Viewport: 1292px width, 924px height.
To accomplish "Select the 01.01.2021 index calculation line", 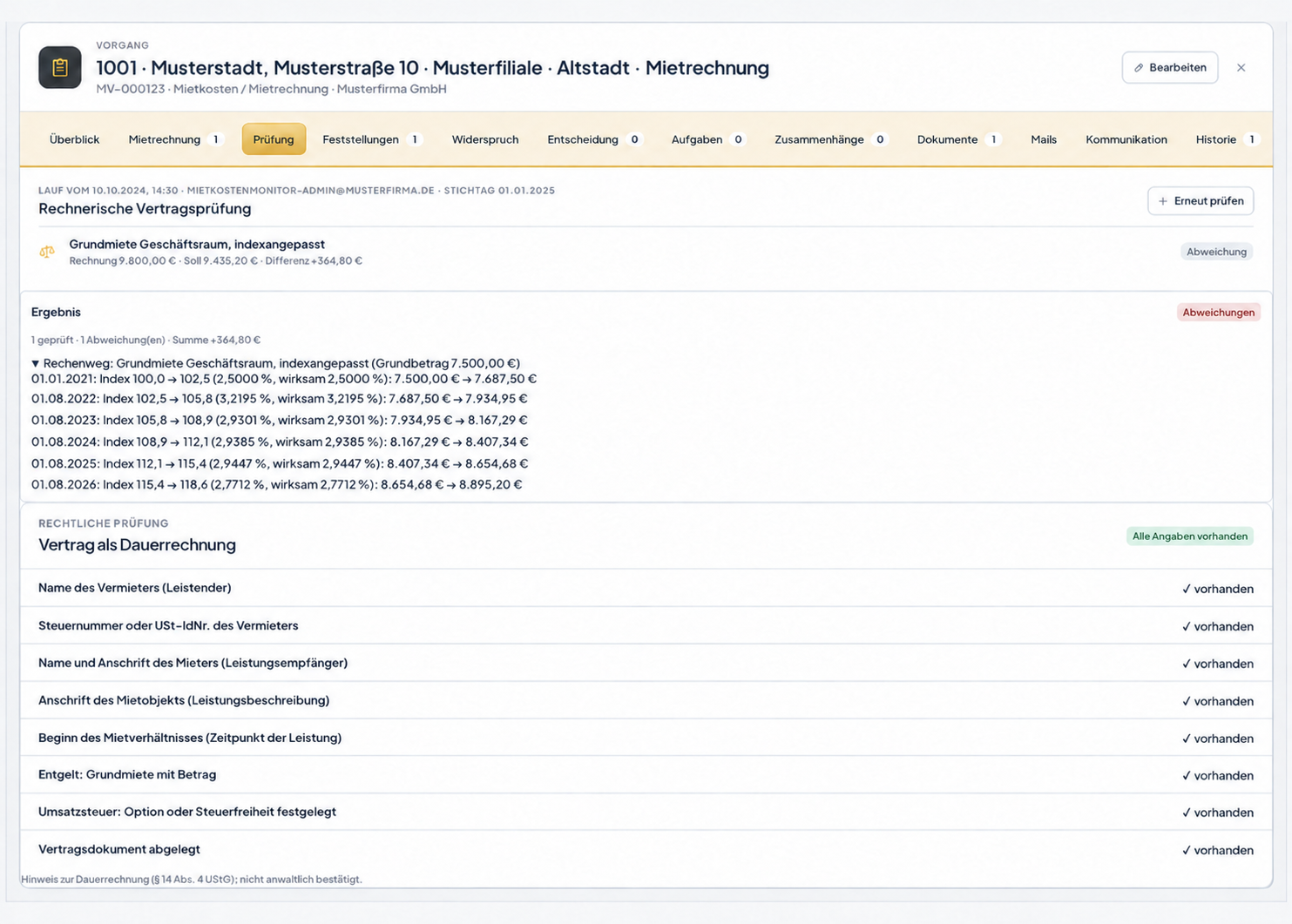I will [284, 379].
